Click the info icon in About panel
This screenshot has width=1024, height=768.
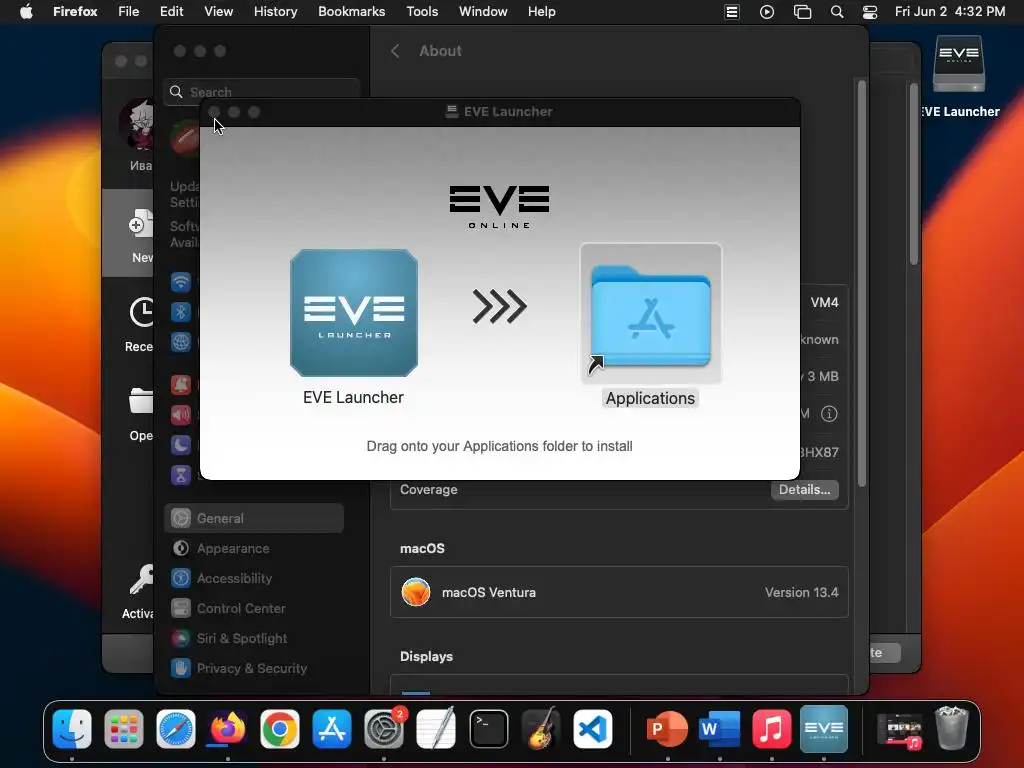click(x=829, y=413)
